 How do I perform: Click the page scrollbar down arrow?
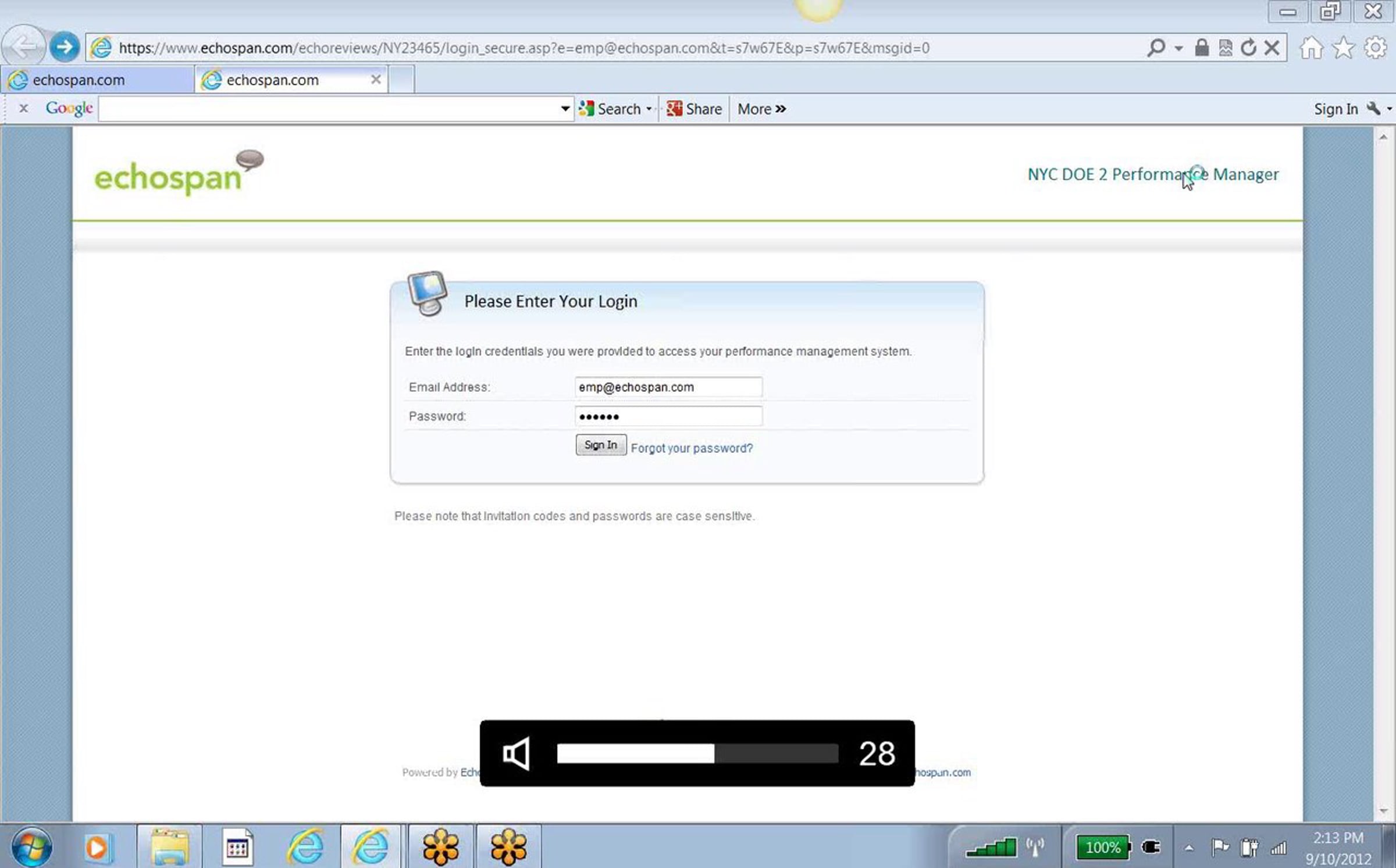[1383, 810]
